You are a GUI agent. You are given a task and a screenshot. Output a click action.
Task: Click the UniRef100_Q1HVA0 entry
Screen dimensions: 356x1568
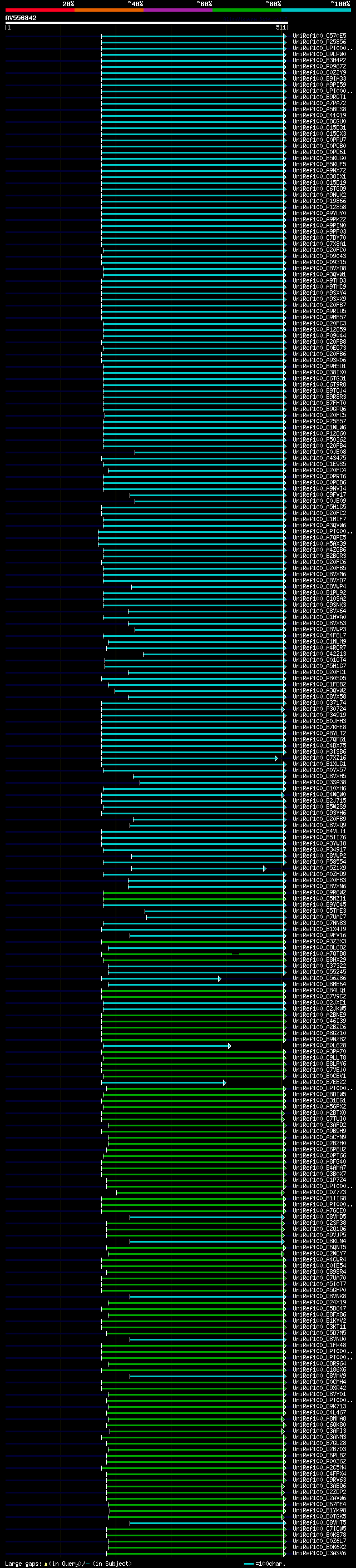click(x=319, y=617)
